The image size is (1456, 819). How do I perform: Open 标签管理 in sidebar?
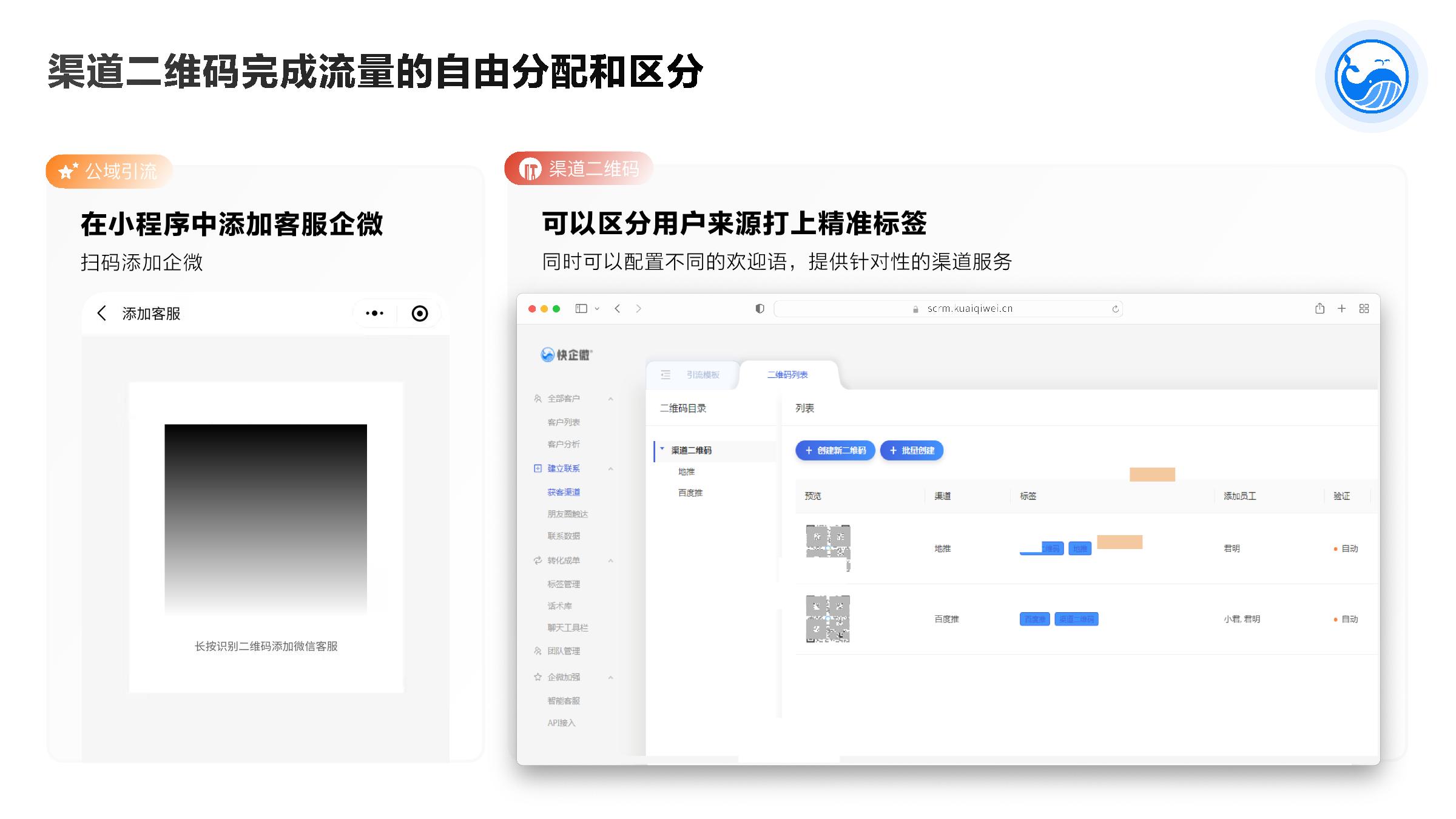[x=564, y=584]
